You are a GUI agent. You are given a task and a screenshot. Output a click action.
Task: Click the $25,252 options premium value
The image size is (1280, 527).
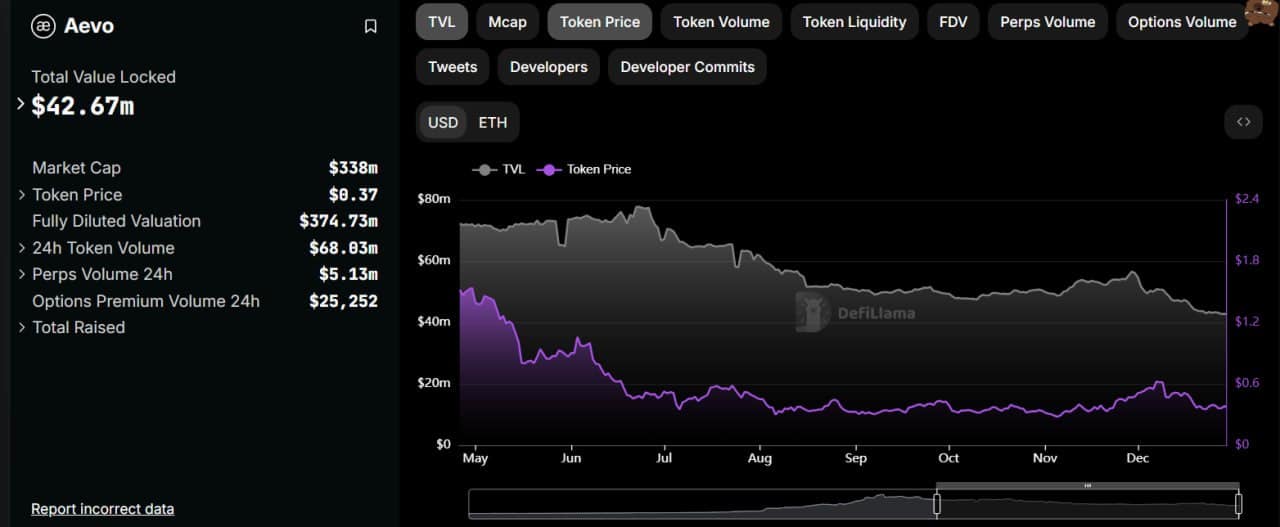click(x=343, y=301)
